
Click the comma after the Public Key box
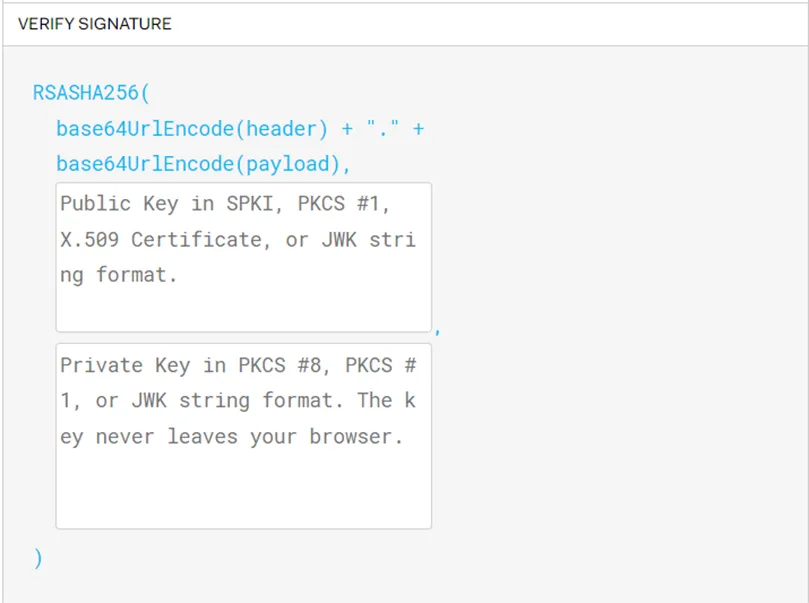pyautogui.click(x=438, y=328)
